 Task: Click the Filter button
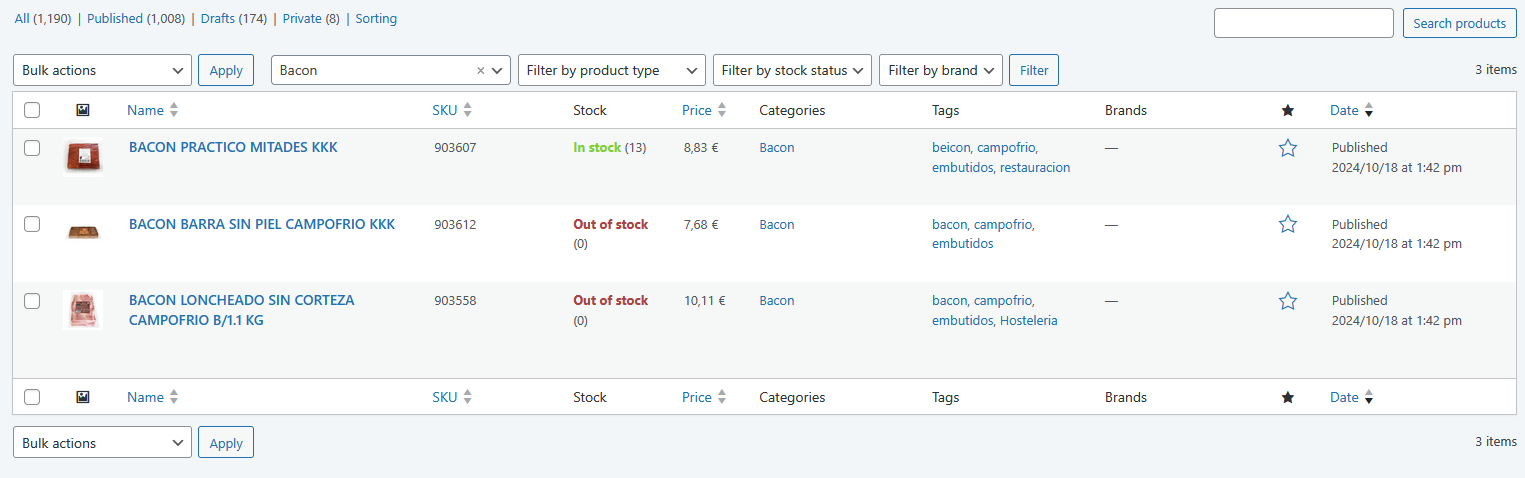pos(1033,70)
